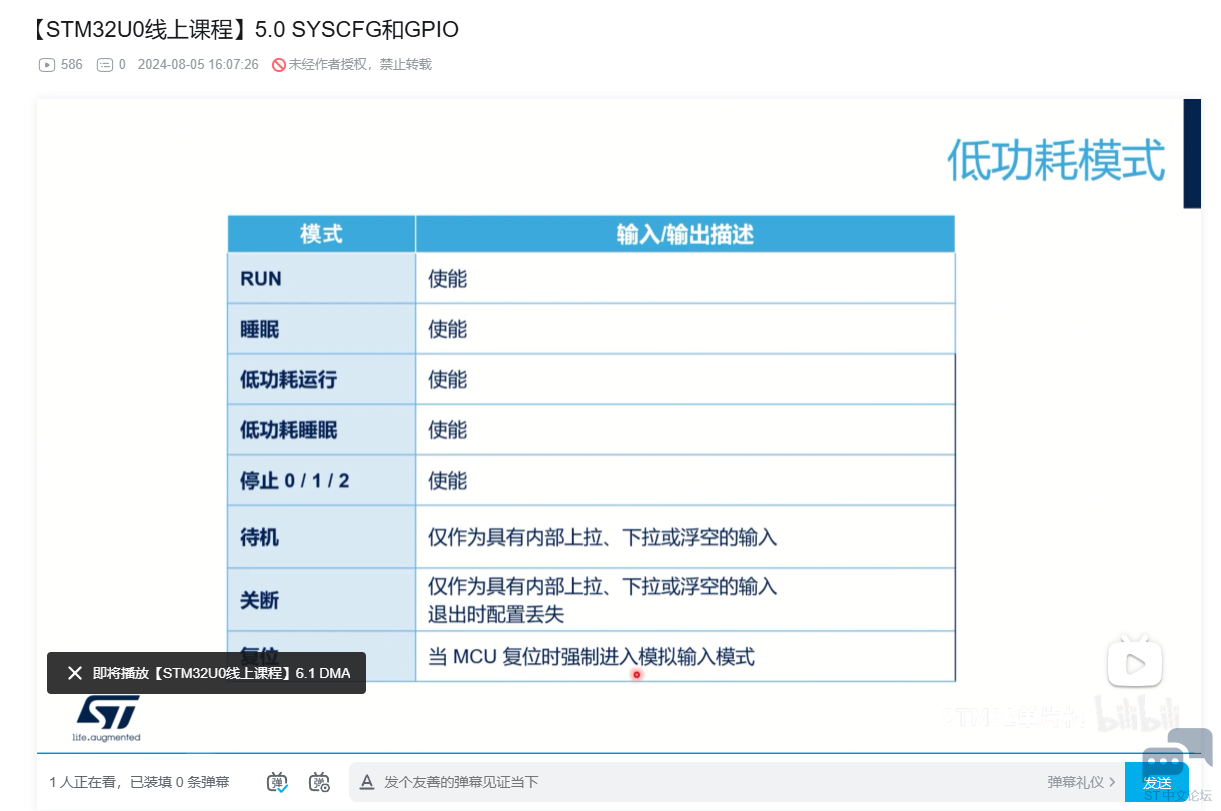1221x811 pixels.
Task: Open the 弹幕礼仪 etiquette link
Action: click(x=1081, y=782)
